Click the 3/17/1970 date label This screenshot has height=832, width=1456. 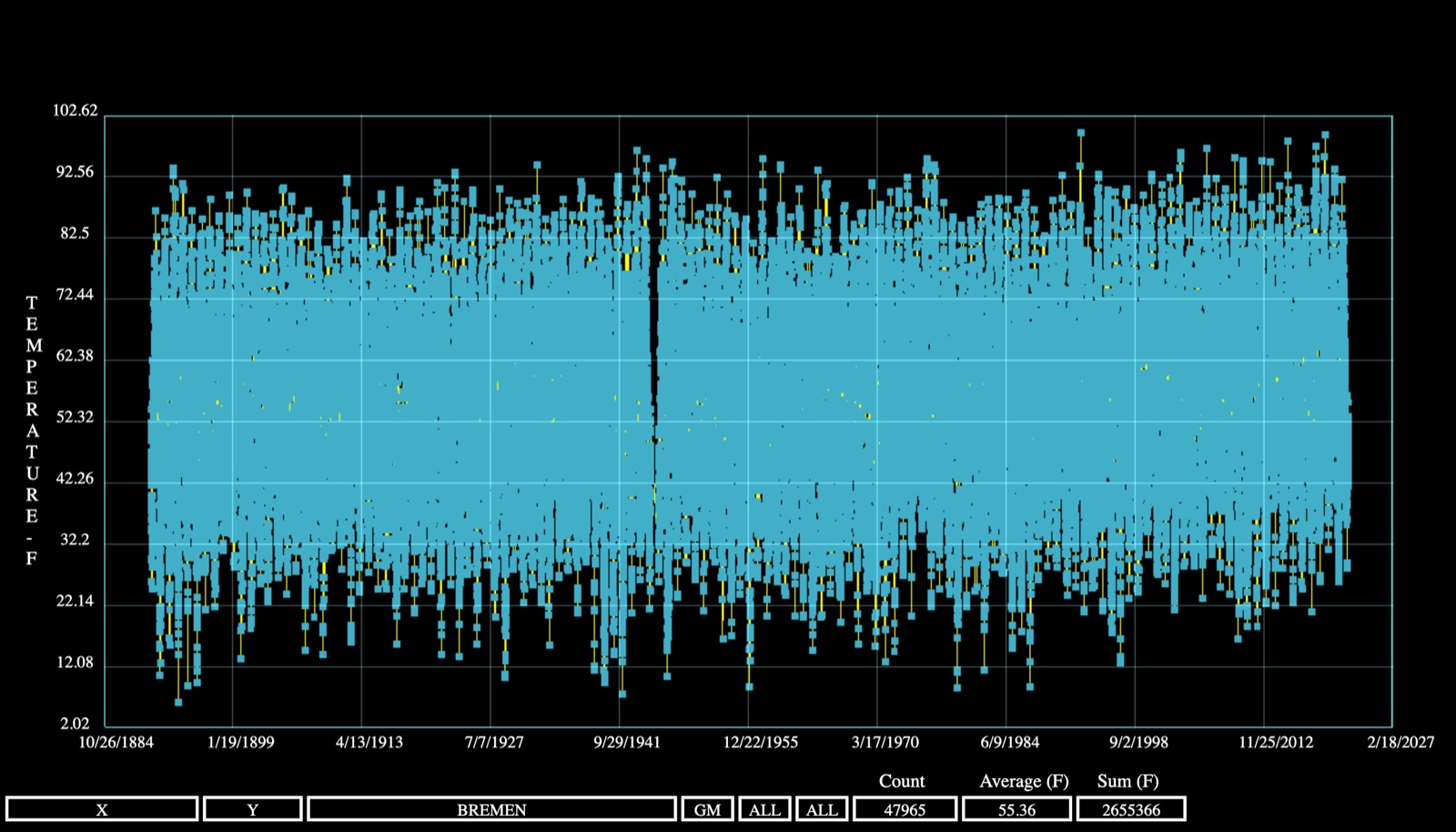(885, 742)
